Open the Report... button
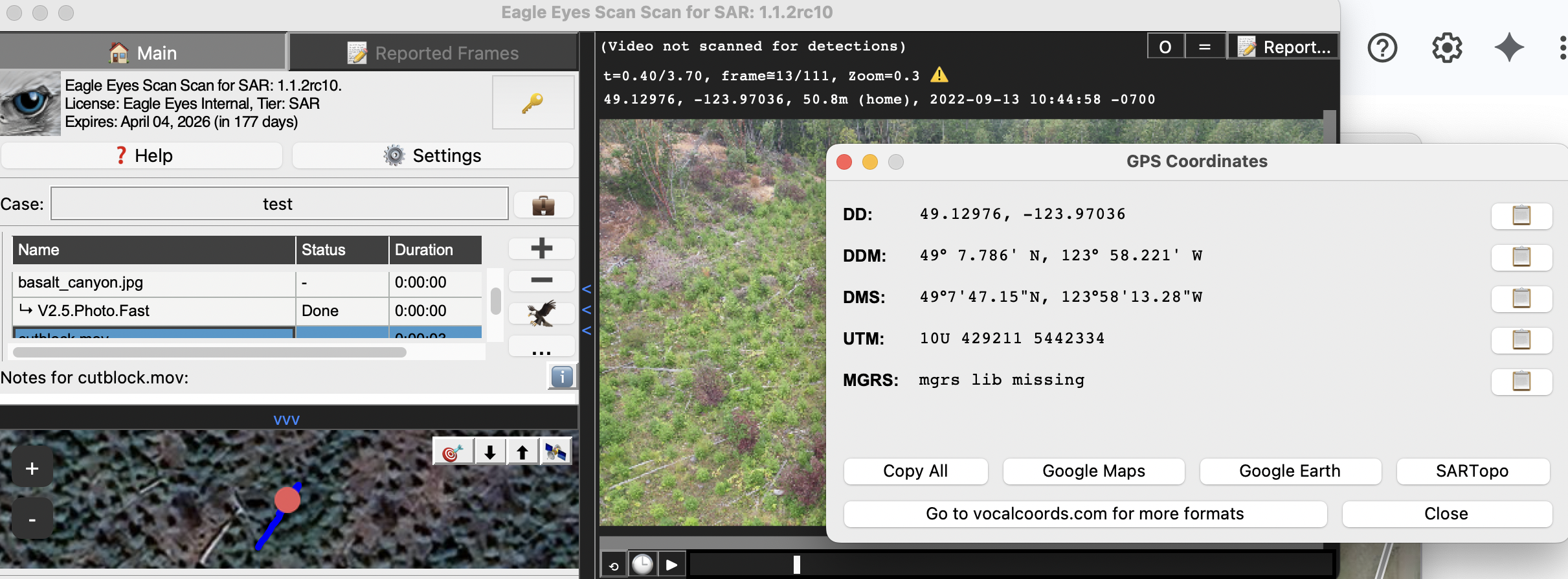The image size is (1568, 579). pyautogui.click(x=1283, y=47)
